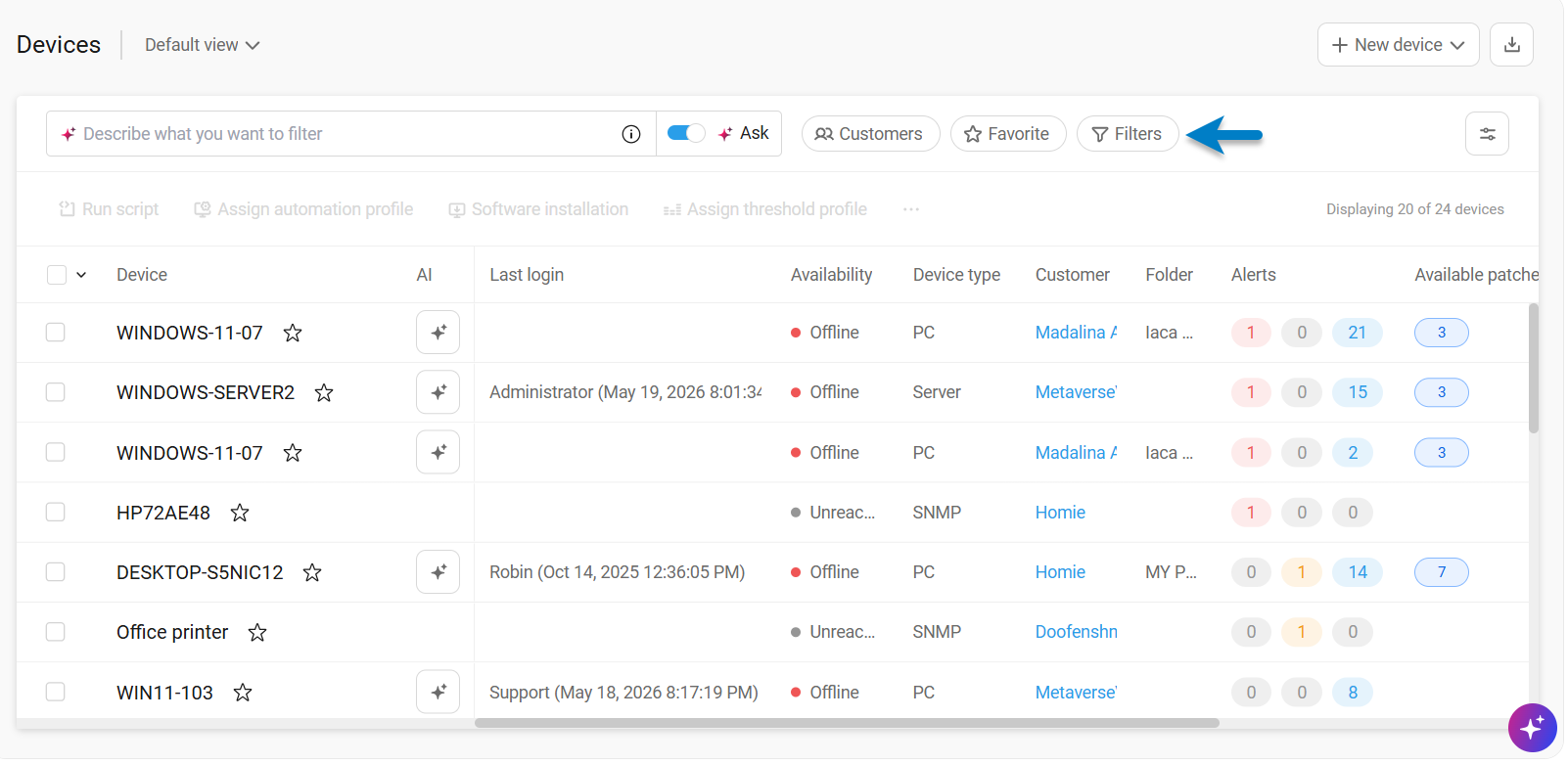1568x764 pixels.
Task: Open Office printer device name
Action: pyautogui.click(x=172, y=632)
